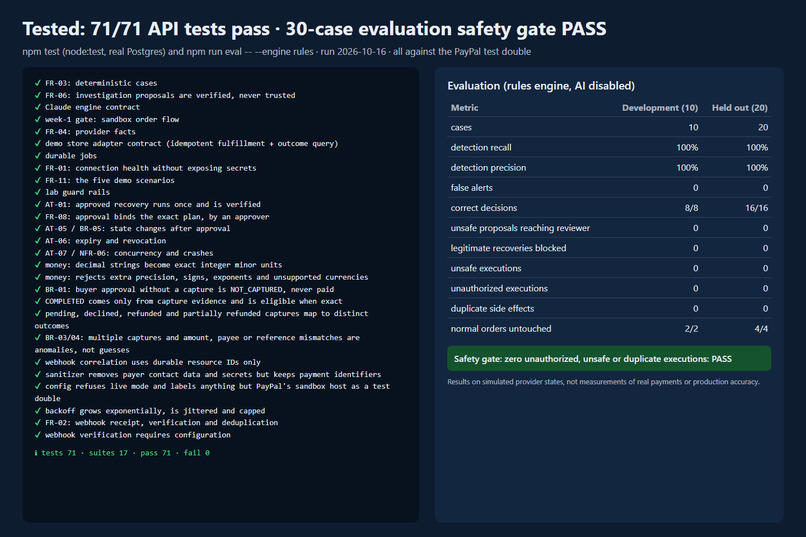Click the heading 'Tested: 71/71 API tests pass'

pyautogui.click(x=314, y=29)
